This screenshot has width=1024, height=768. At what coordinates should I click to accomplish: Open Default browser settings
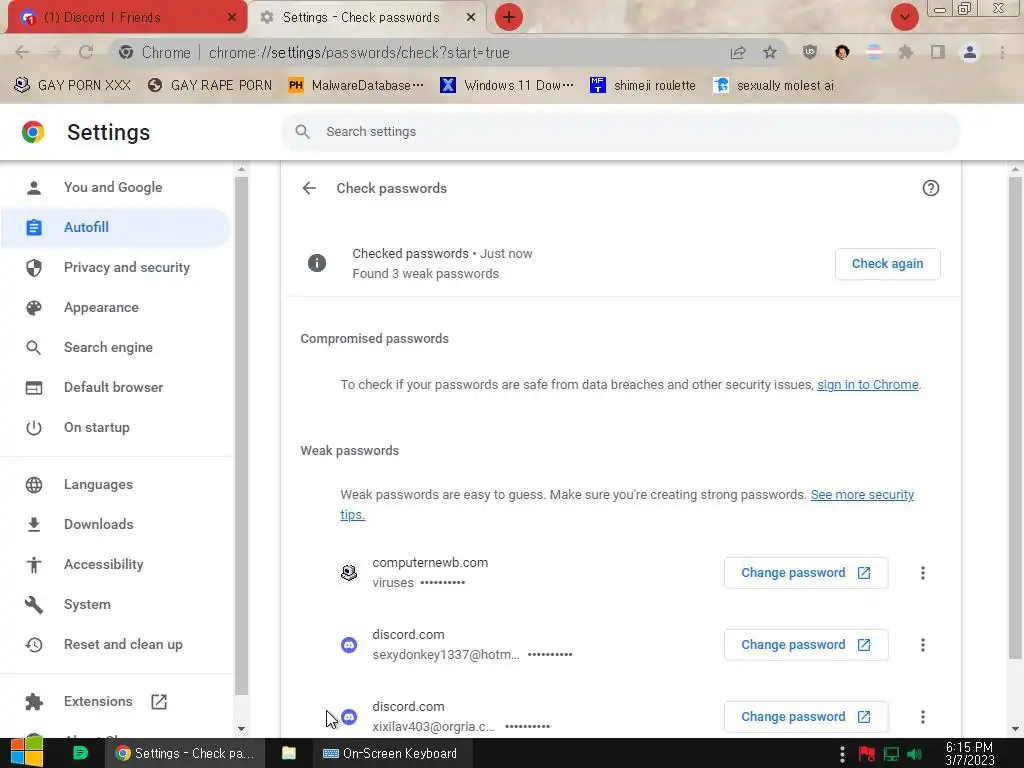[114, 387]
